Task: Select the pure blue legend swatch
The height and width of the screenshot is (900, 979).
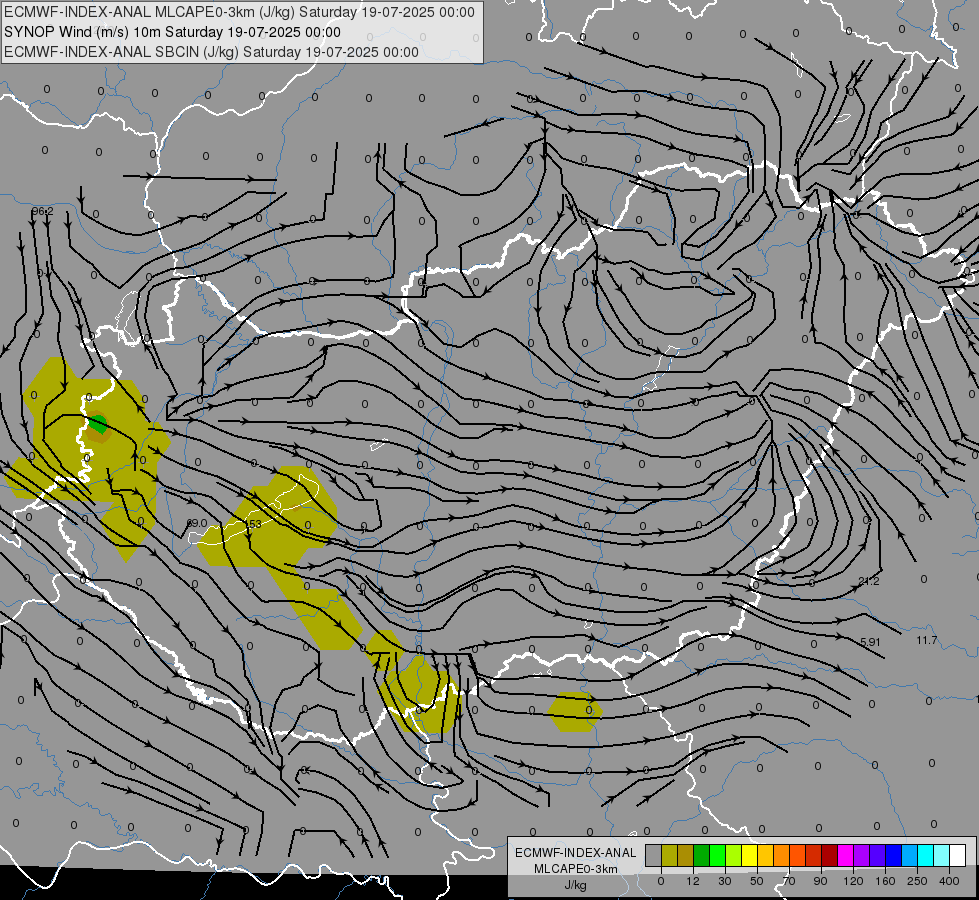Action: (893, 855)
